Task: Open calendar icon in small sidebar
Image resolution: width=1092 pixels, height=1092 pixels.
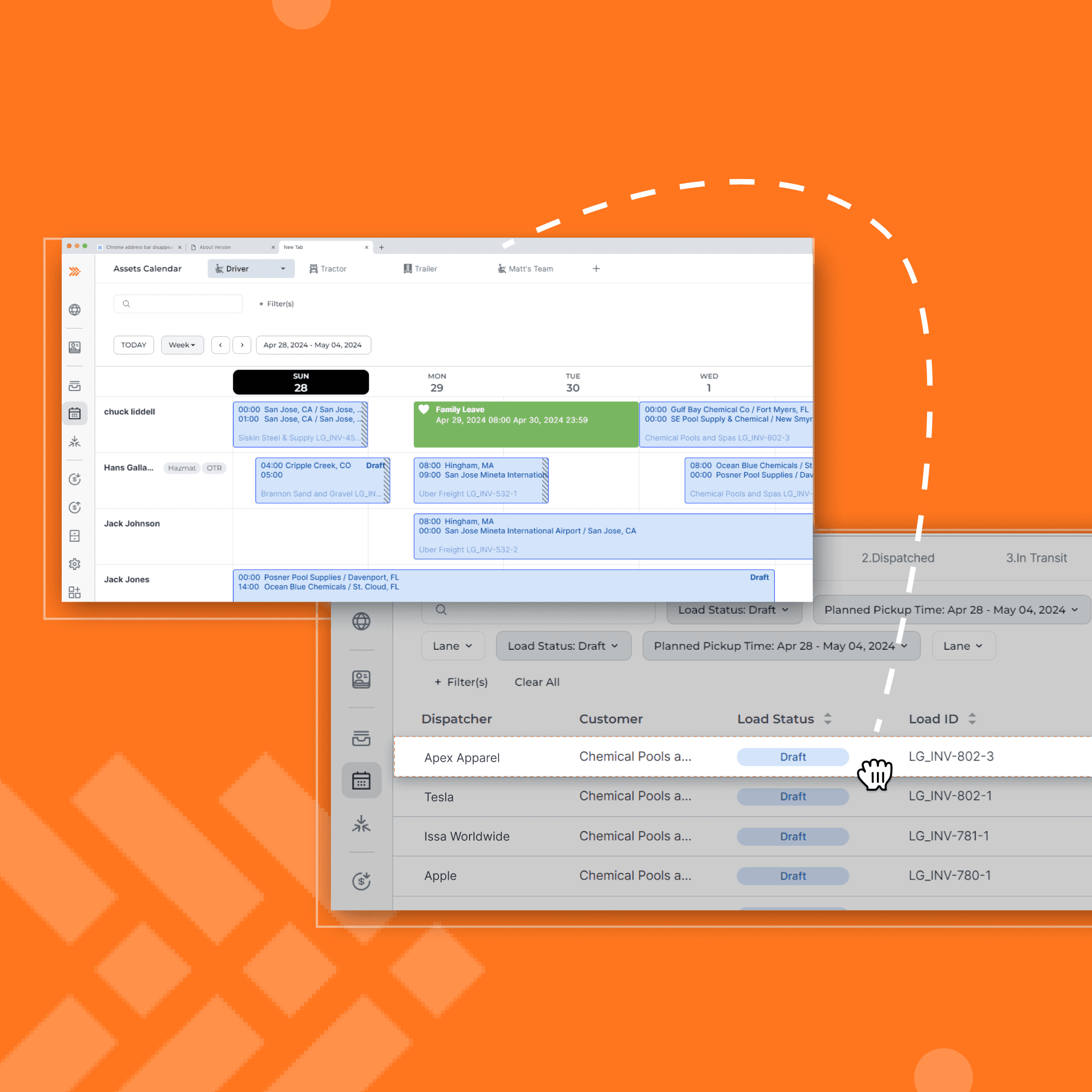Action: click(75, 414)
